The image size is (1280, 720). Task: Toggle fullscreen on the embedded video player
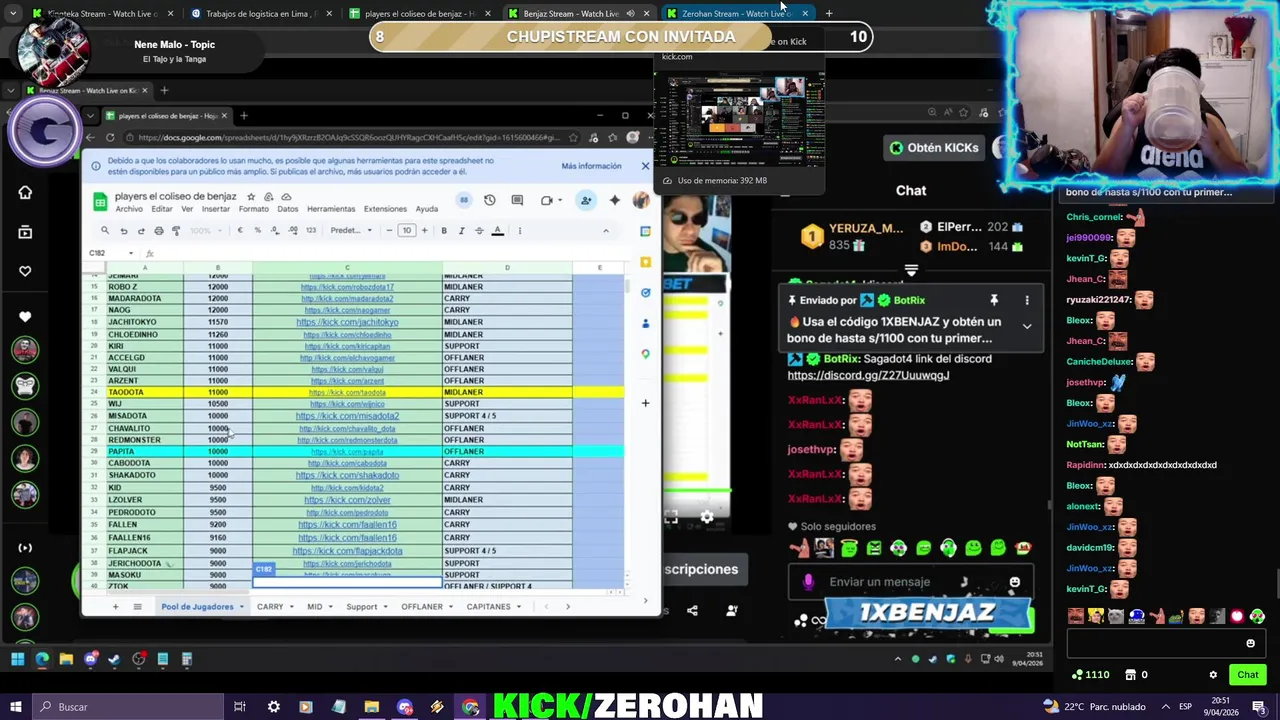(x=671, y=517)
